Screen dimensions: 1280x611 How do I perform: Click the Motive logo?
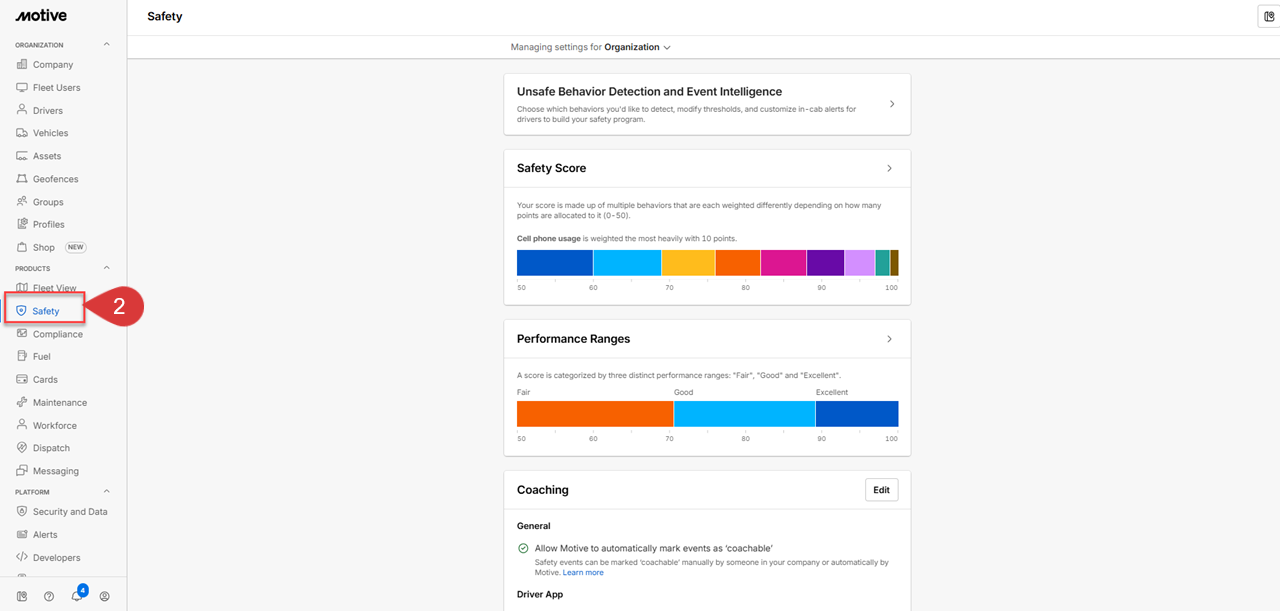click(x=41, y=16)
